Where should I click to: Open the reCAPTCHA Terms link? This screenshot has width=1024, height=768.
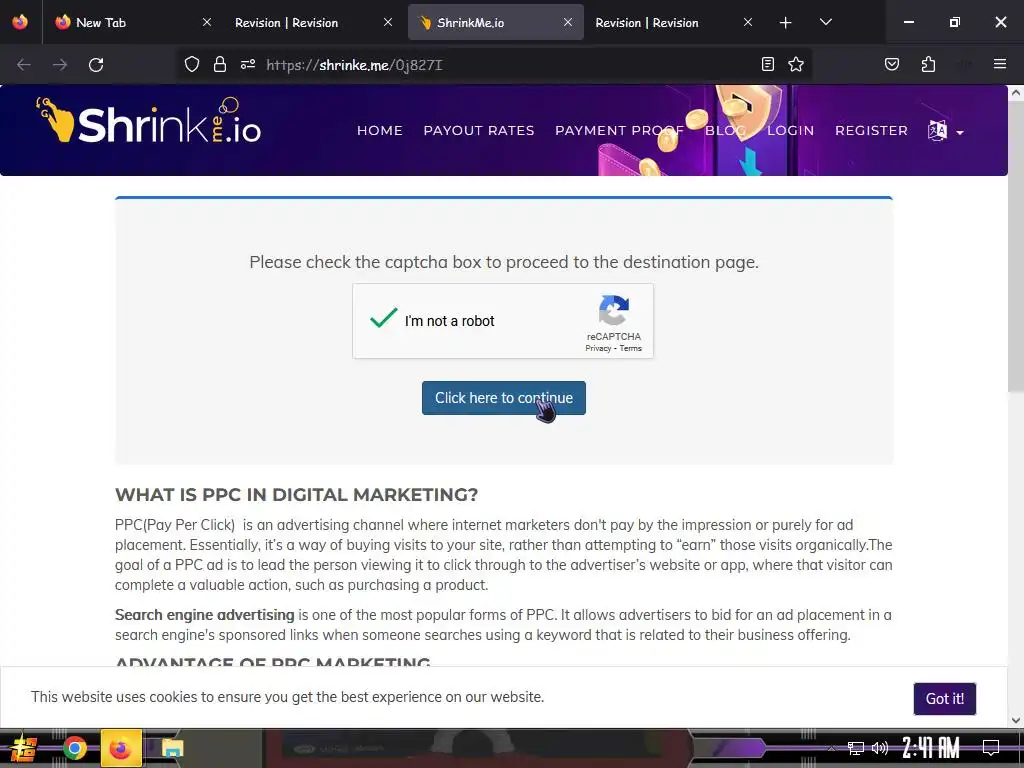coord(630,348)
